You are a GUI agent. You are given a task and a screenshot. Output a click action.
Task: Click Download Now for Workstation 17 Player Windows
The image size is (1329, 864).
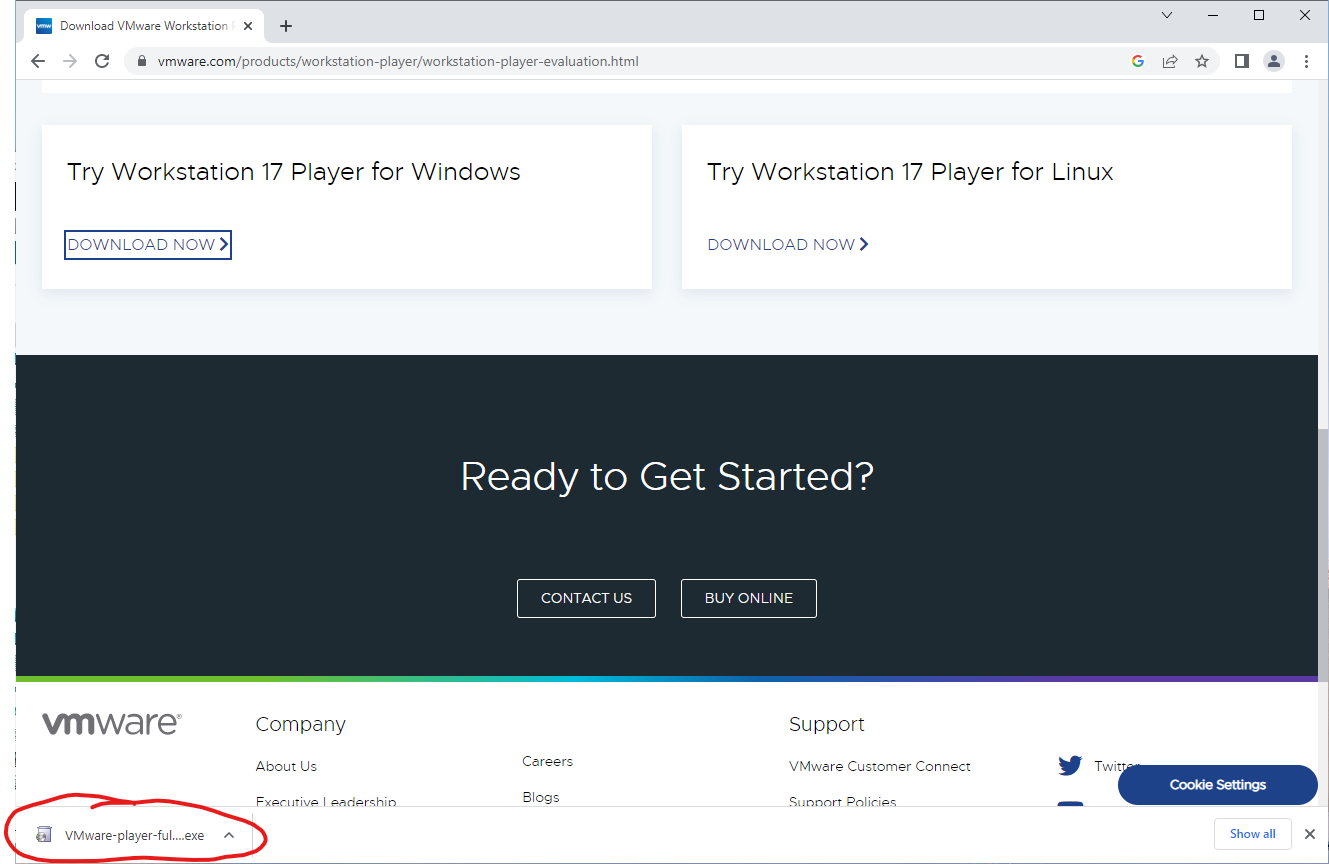[x=147, y=244]
